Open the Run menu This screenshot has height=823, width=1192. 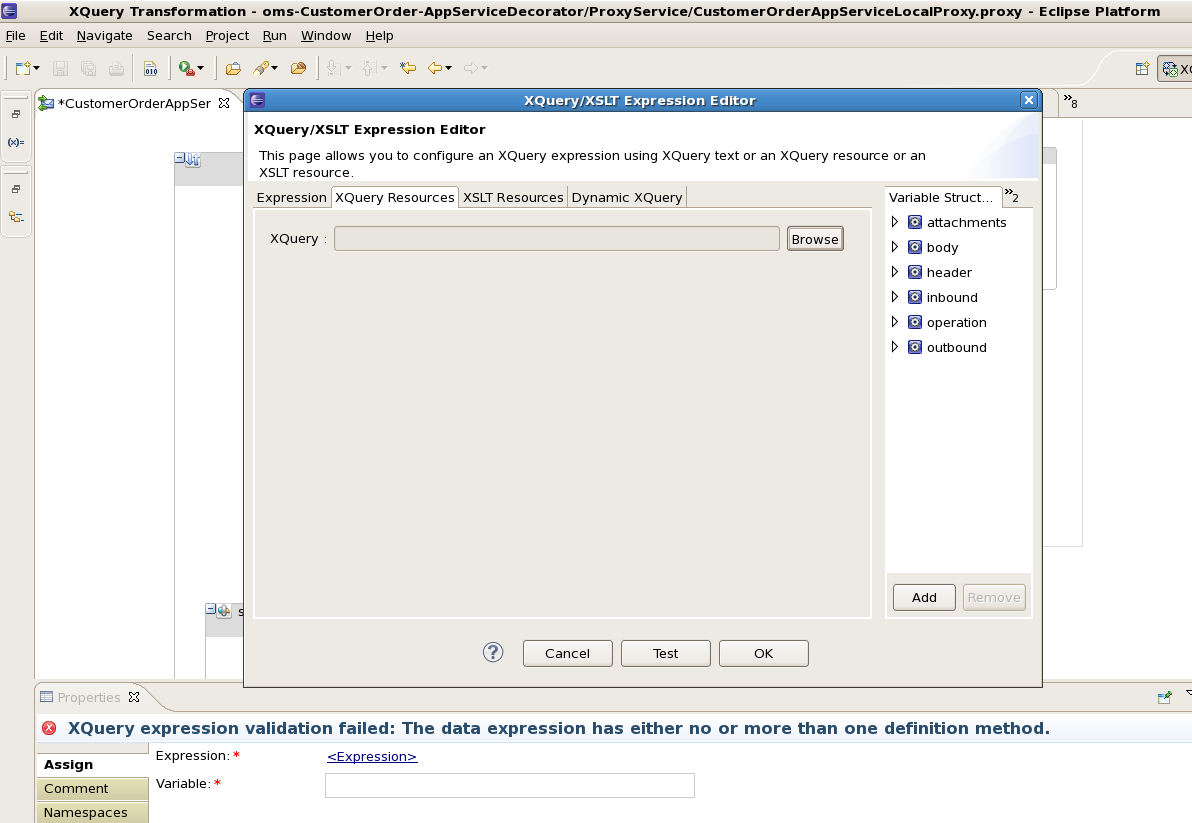pos(274,36)
